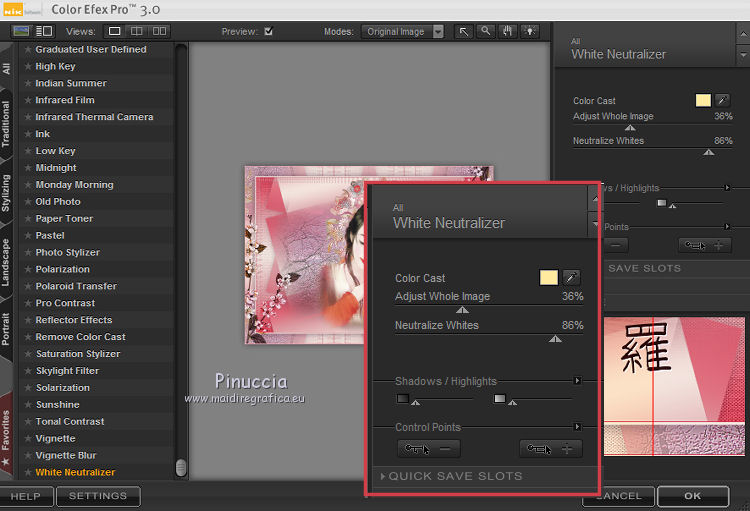The height and width of the screenshot is (511, 750).
Task: Expand Points section arrow in right-hand panel
Action: (x=727, y=226)
